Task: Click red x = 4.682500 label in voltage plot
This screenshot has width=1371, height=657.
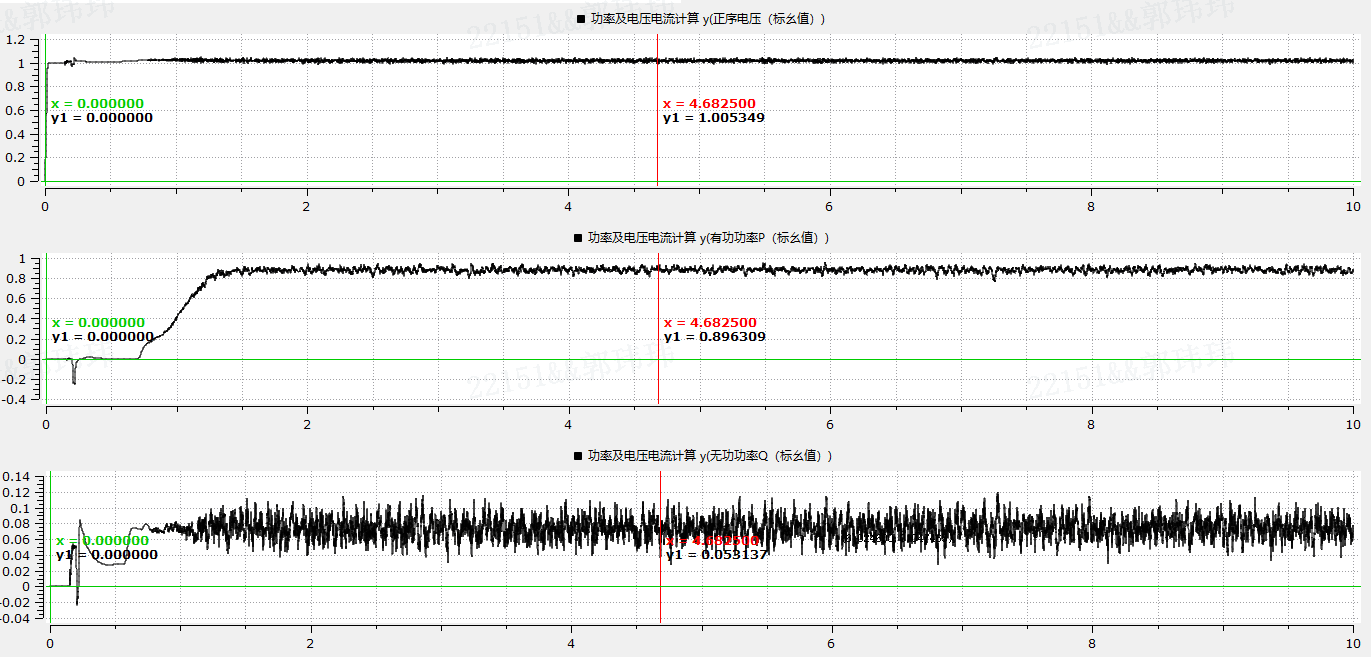Action: tap(709, 104)
